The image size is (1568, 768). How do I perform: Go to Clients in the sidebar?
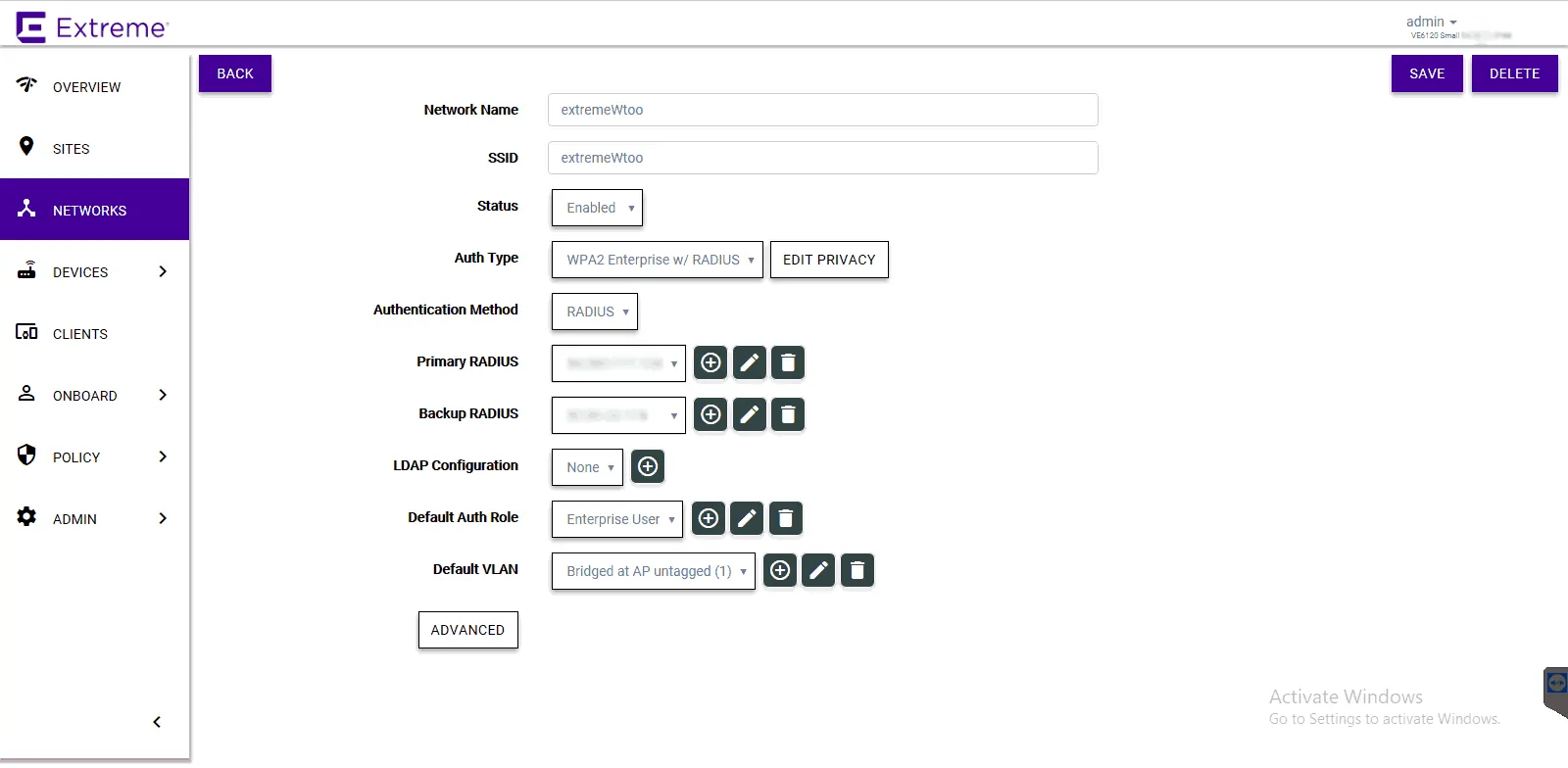pyautogui.click(x=80, y=334)
